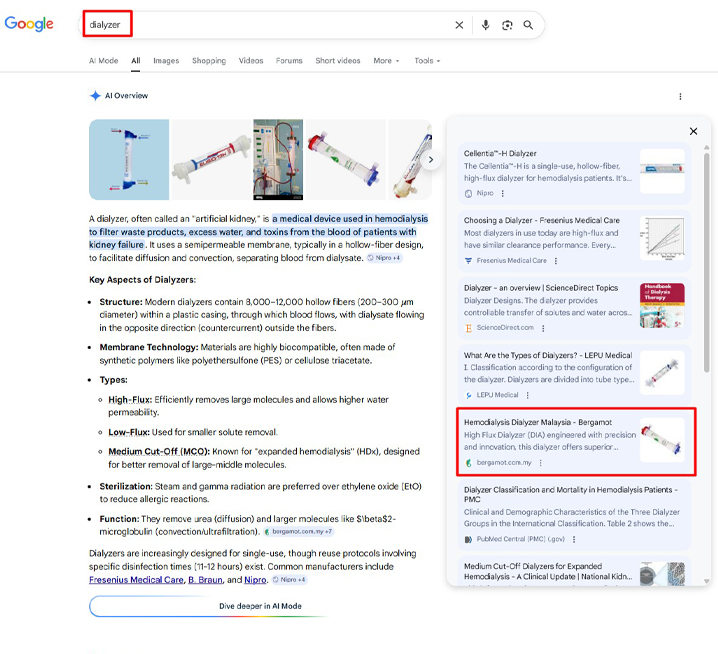Open the Nipro link in manufacturers sentence

coord(255,580)
